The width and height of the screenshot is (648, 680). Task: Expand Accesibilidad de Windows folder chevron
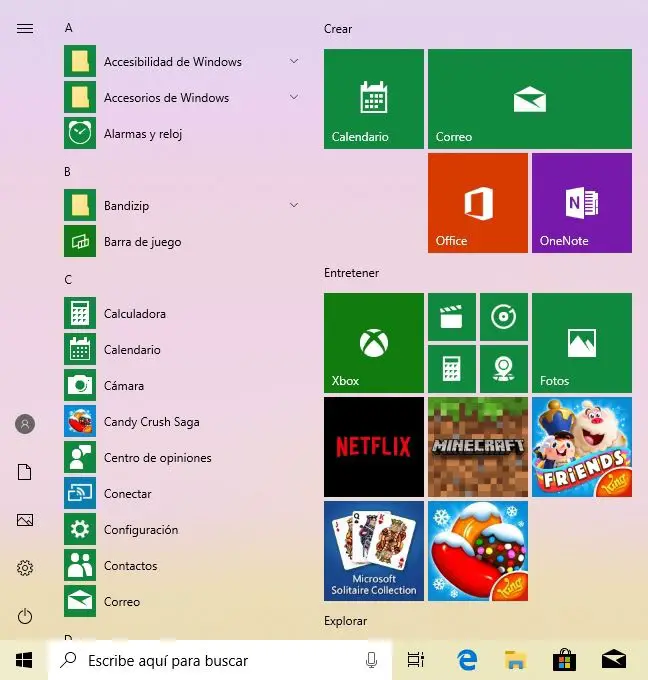[294, 61]
